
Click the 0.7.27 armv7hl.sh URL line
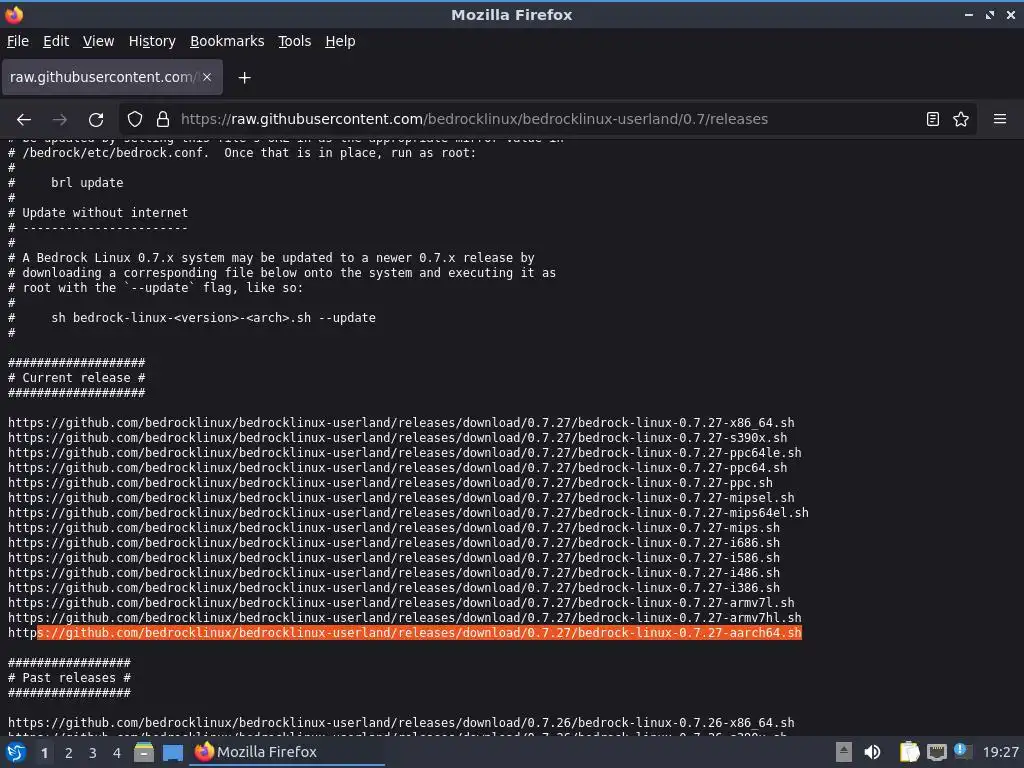tap(404, 618)
